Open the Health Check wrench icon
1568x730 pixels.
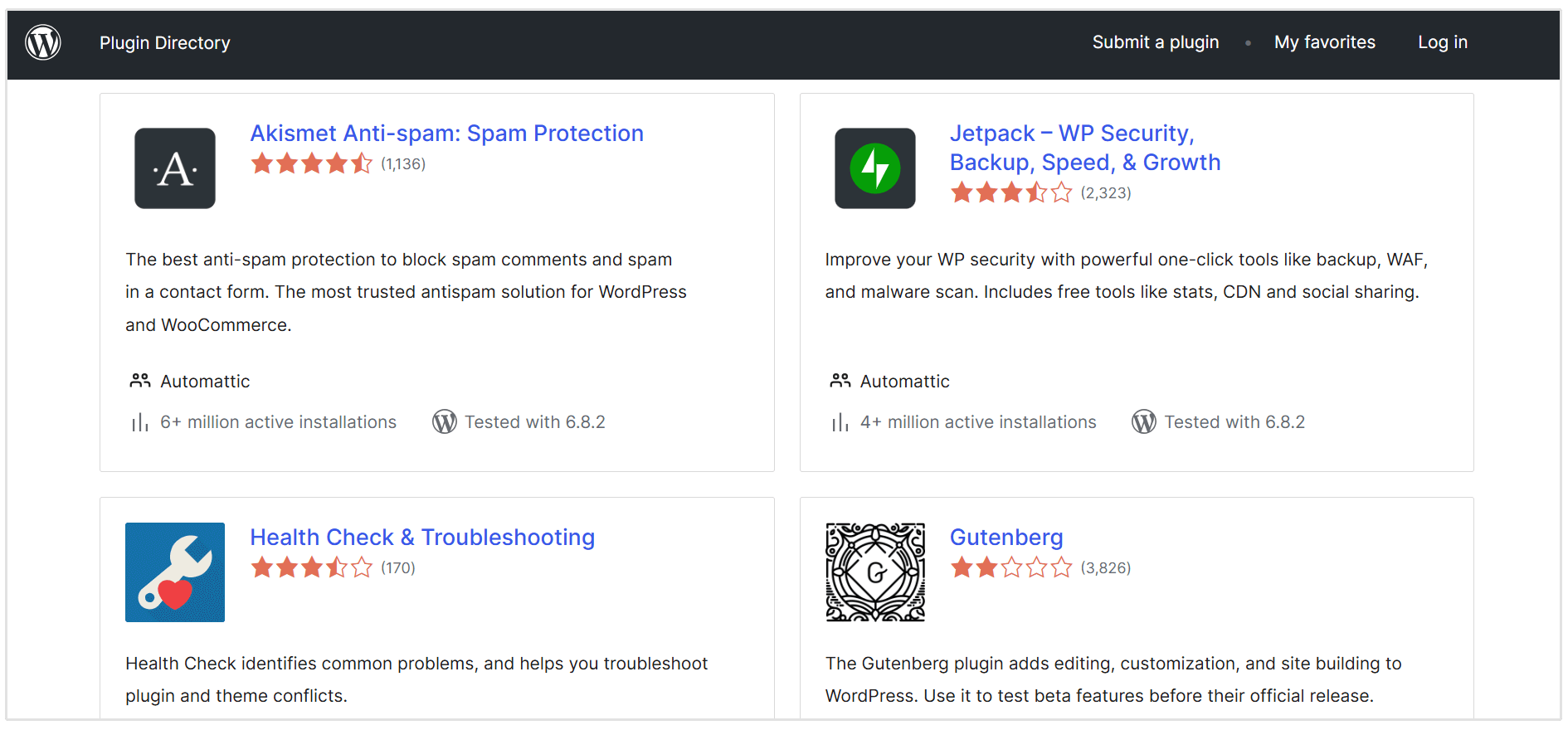175,572
